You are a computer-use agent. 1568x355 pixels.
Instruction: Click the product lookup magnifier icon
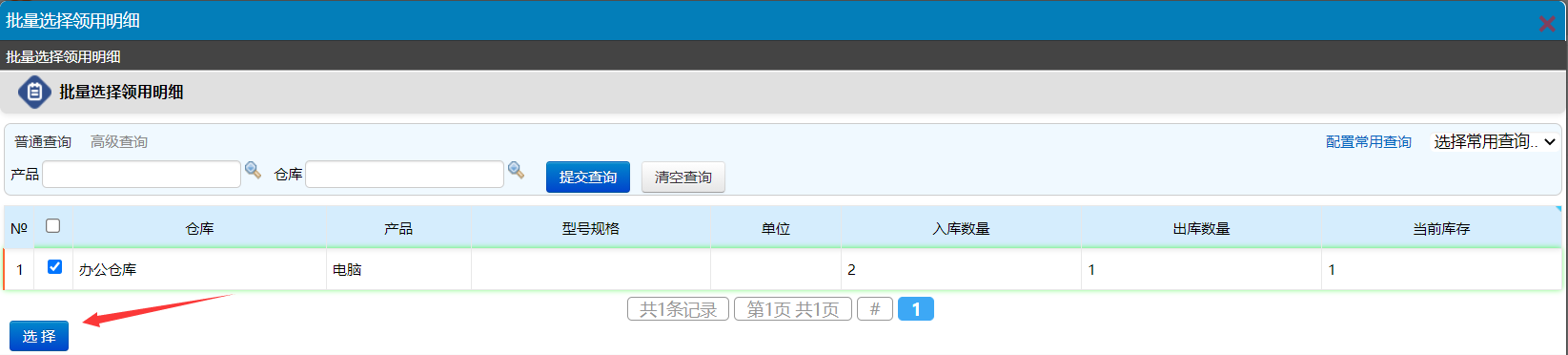point(253,170)
